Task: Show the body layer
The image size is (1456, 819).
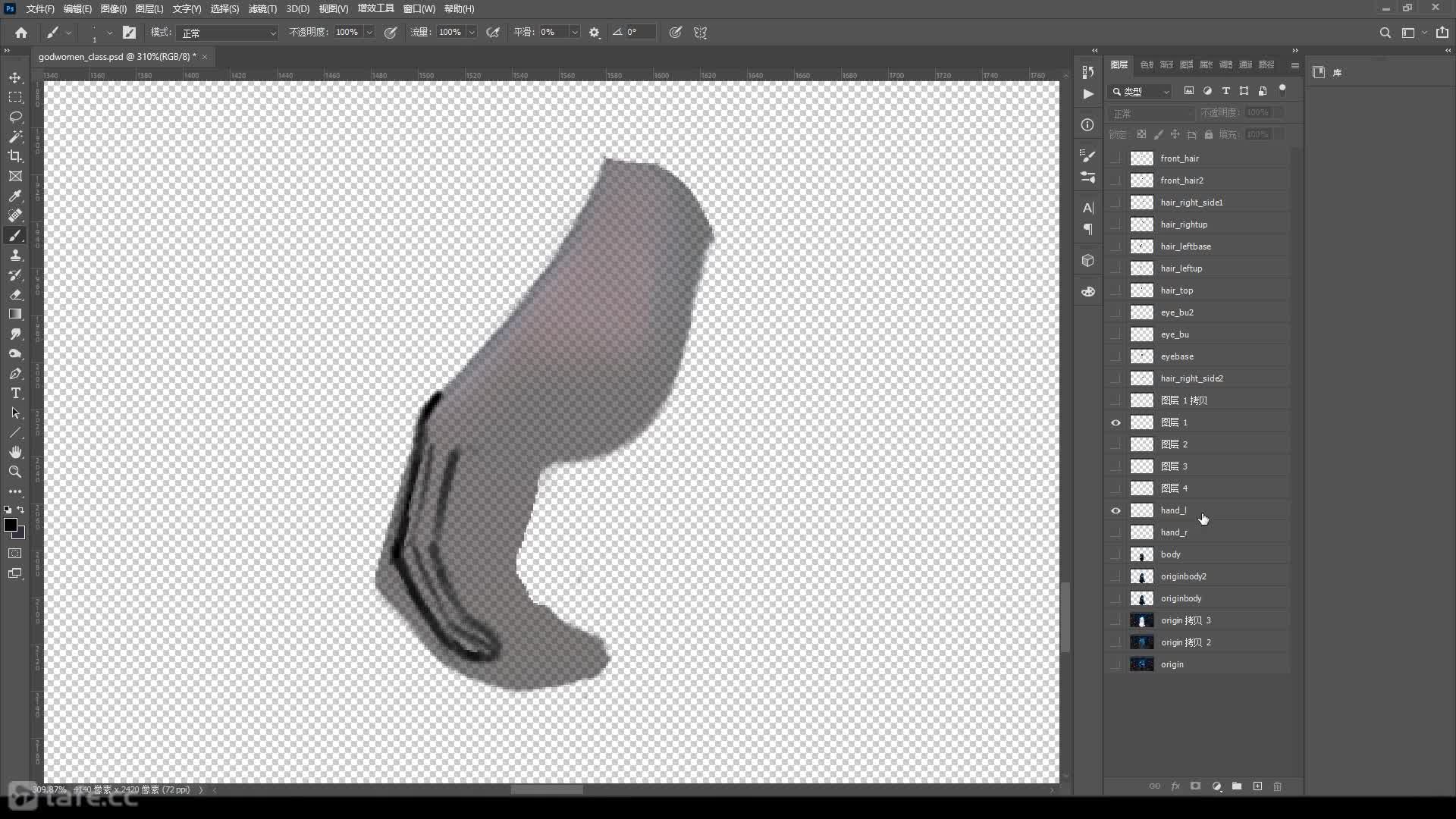Action: coord(1116,554)
